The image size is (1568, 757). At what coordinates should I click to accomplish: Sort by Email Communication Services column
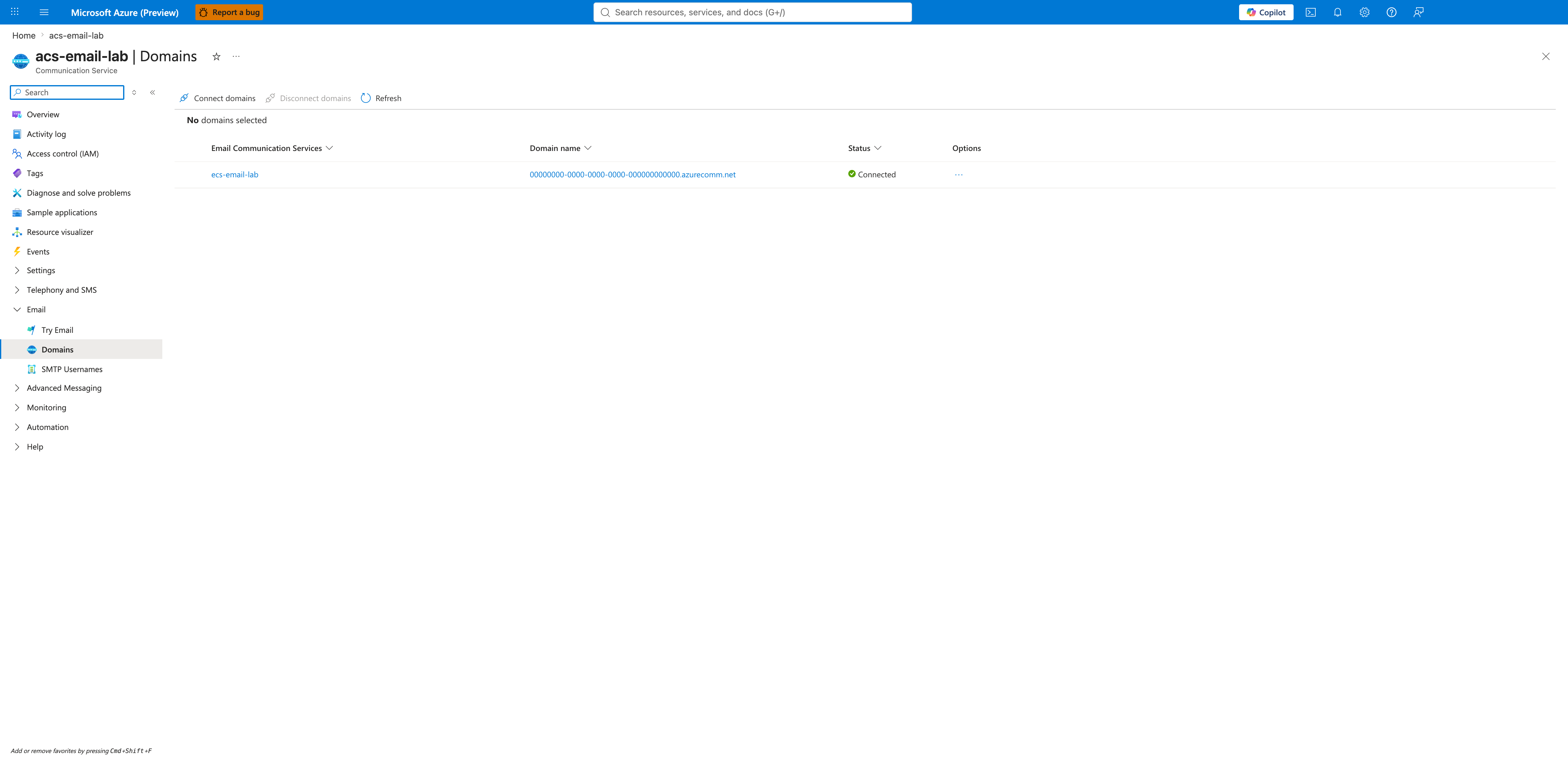[x=272, y=148]
